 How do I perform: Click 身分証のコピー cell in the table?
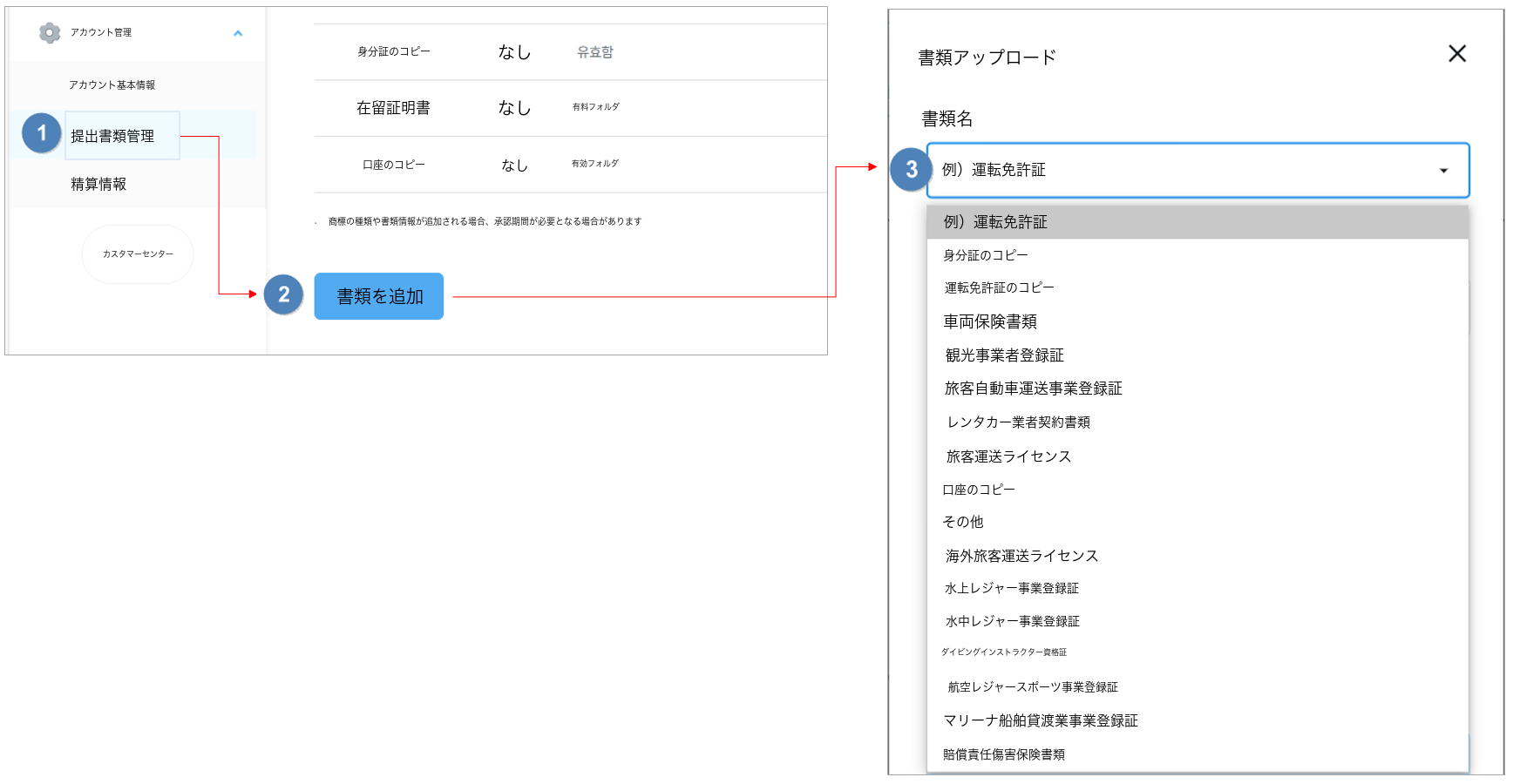(394, 52)
